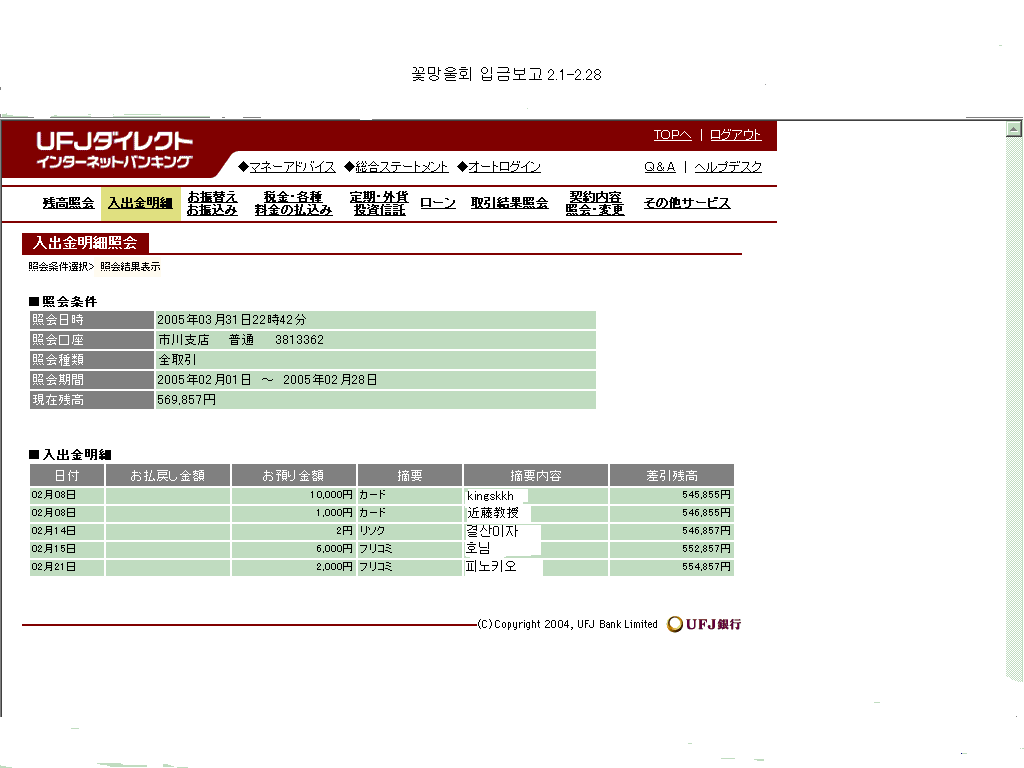Open the ヘルプデスク help desk link
The image size is (1024, 768).
coord(728,167)
